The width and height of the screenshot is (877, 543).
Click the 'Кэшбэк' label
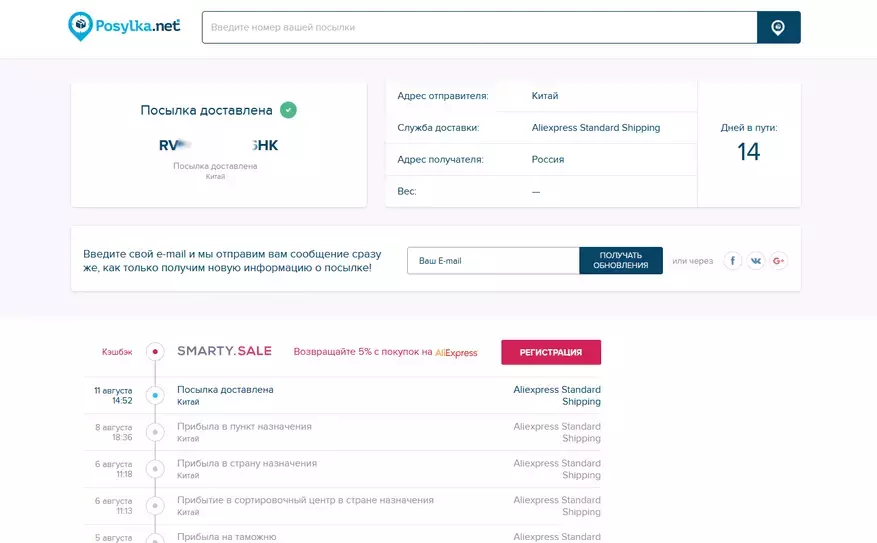(117, 352)
